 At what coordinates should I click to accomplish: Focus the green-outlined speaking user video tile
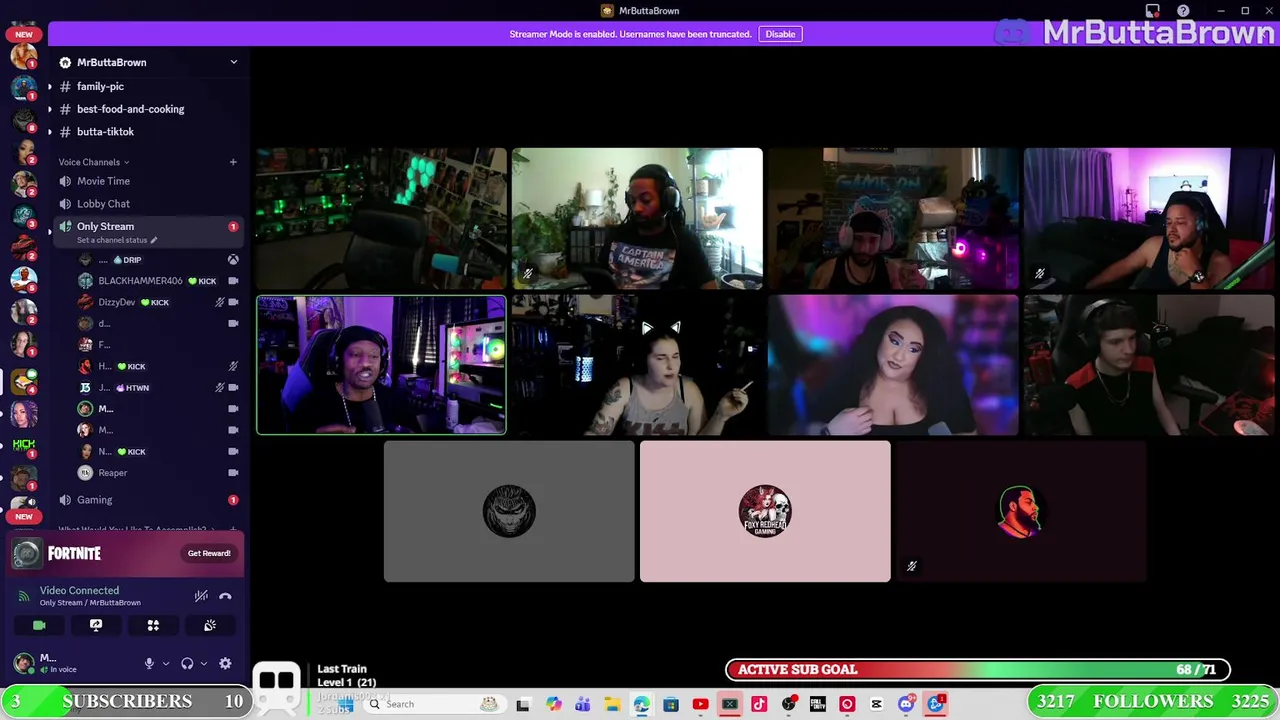381,365
